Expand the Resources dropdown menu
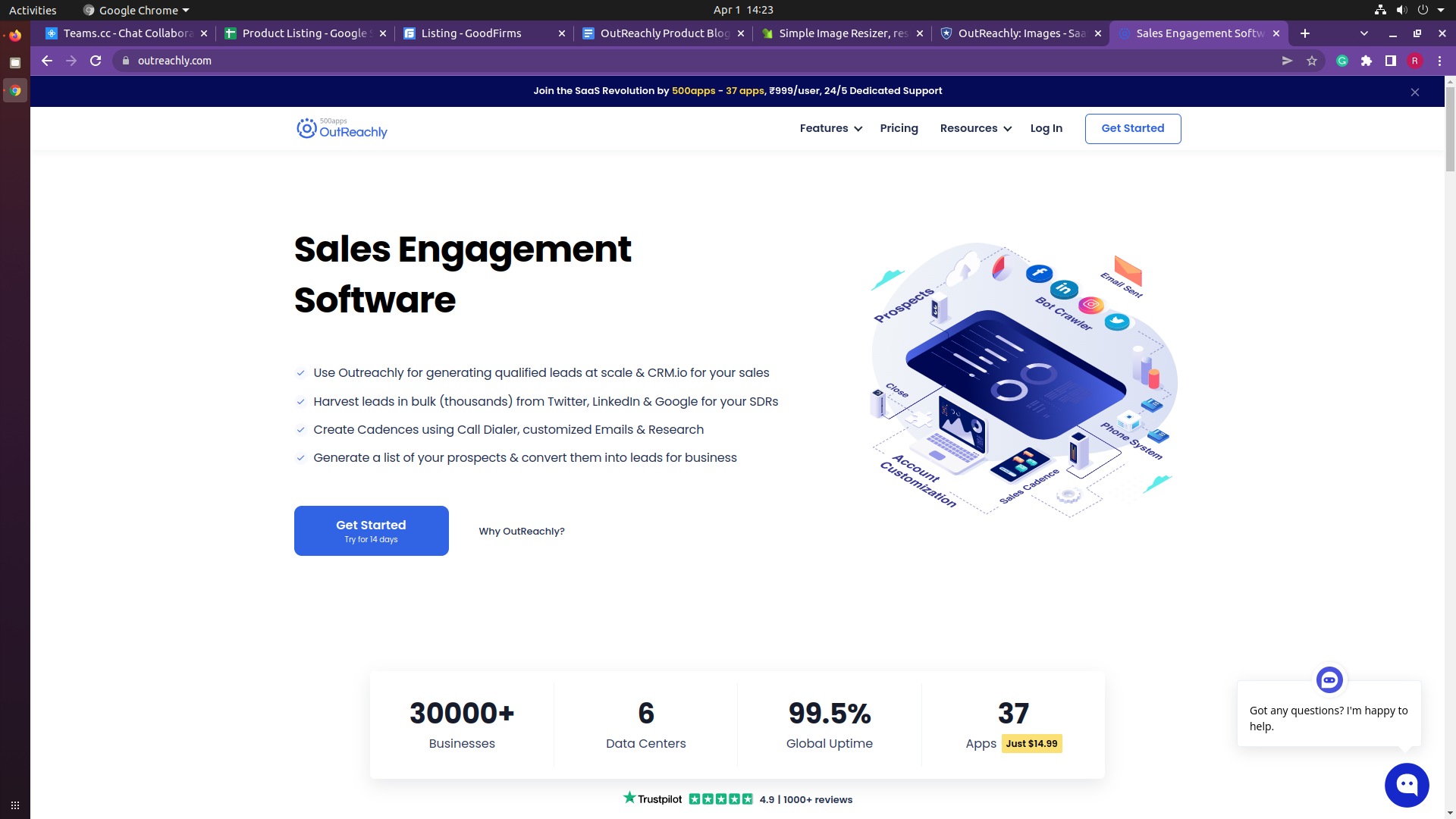Screen dimensions: 1456x819 [975, 128]
